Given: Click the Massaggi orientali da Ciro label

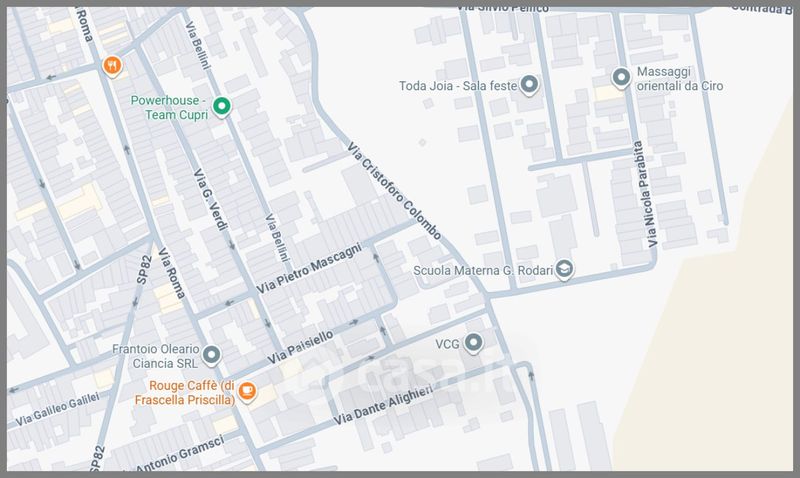Looking at the screenshot, I should pyautogui.click(x=680, y=79).
